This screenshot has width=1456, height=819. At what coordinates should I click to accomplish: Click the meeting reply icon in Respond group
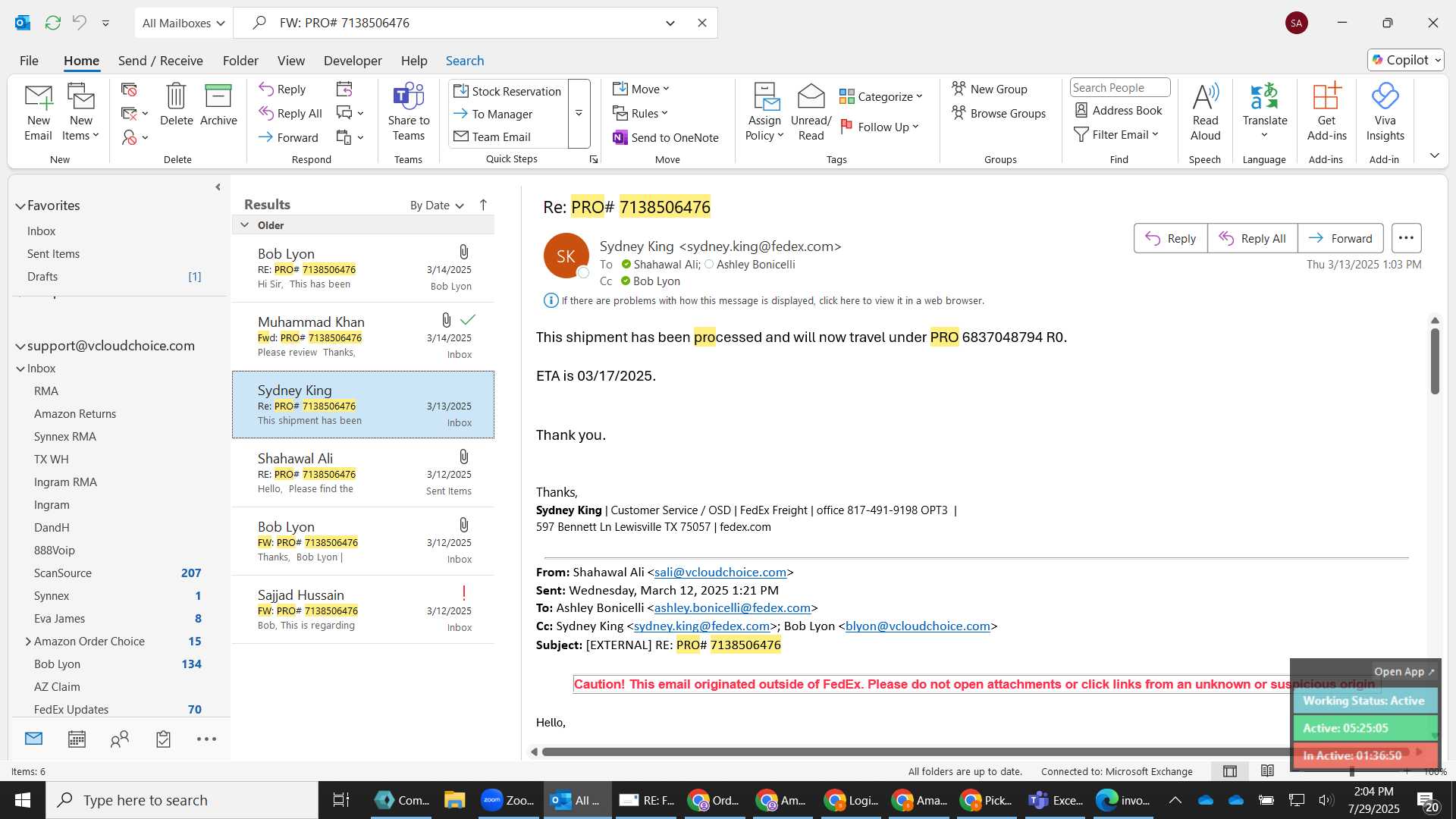tap(344, 89)
